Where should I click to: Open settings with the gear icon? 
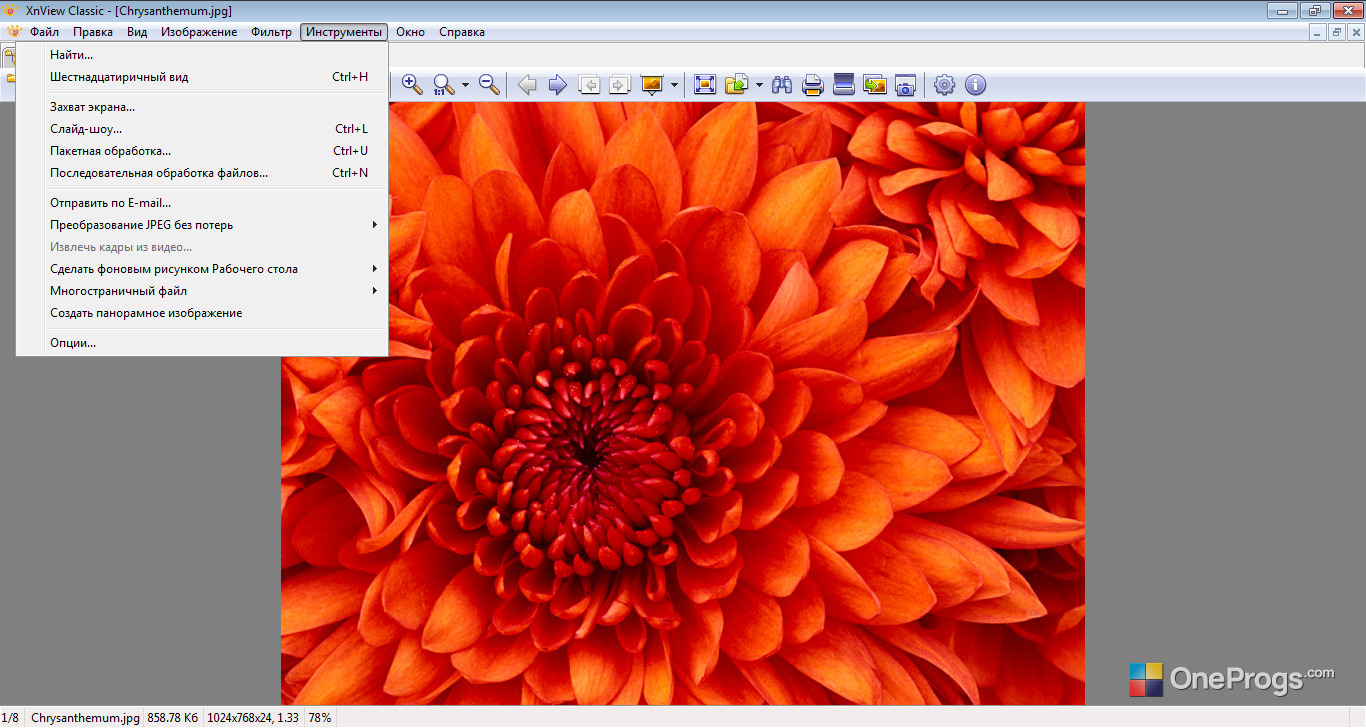(x=945, y=85)
